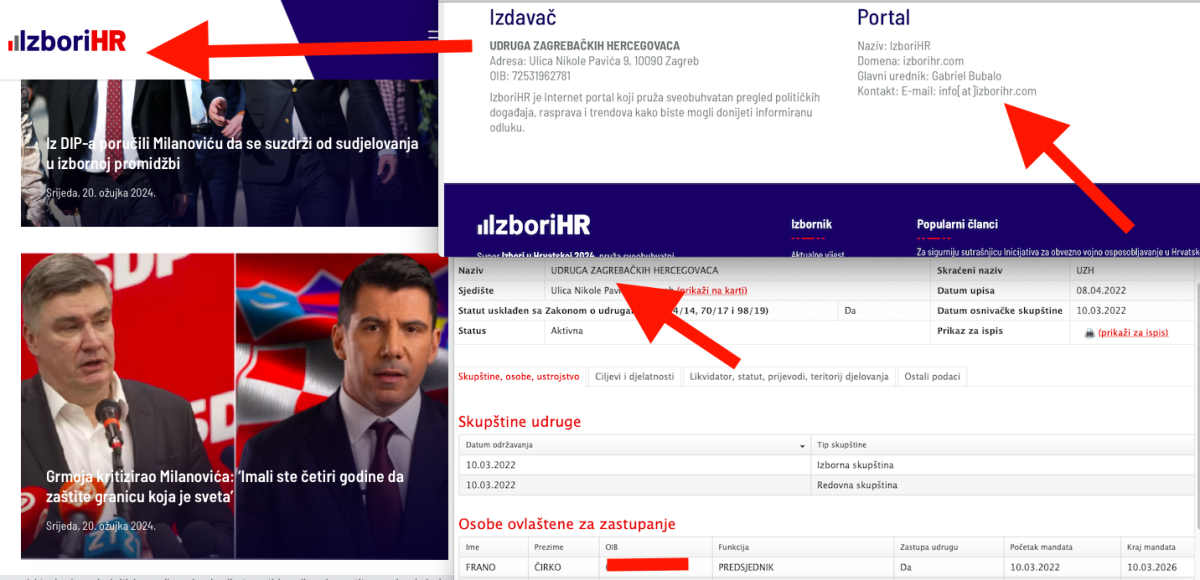Select Likvidator, statut, prijevodi tab

coord(789,376)
